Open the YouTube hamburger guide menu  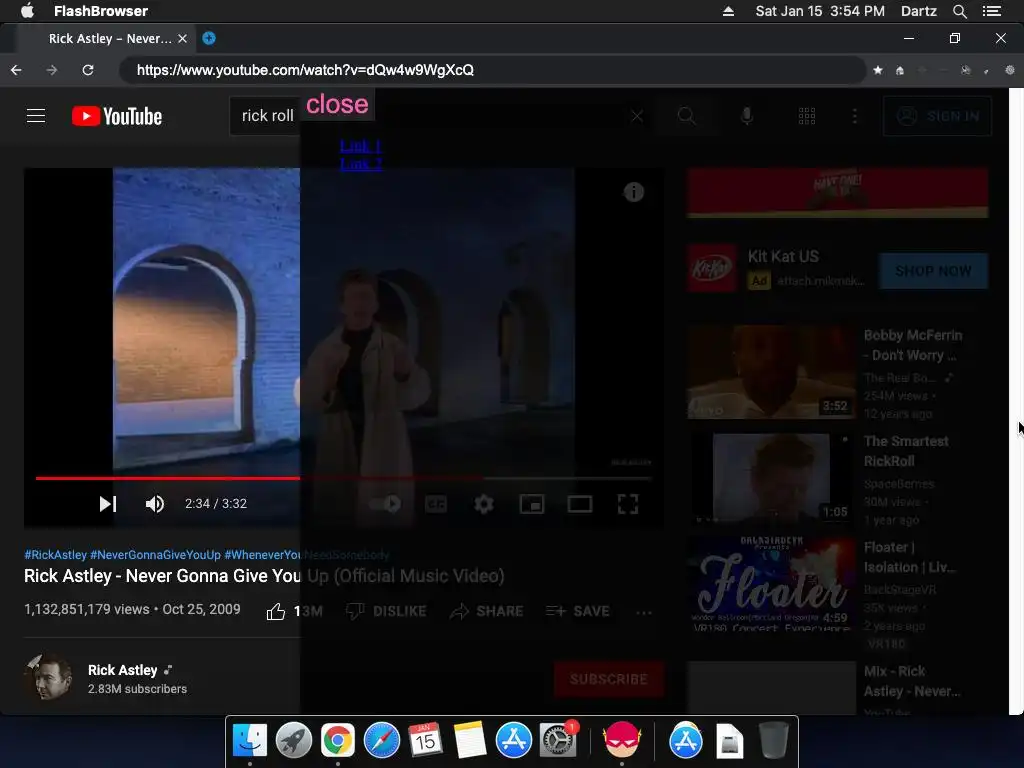36,116
